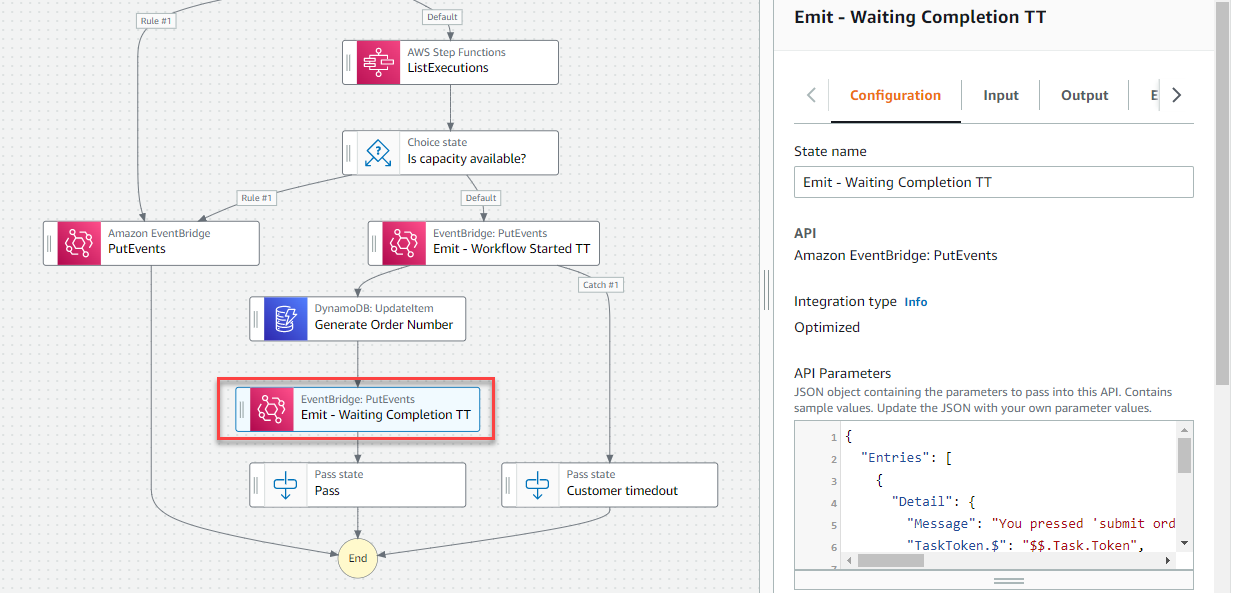The height and width of the screenshot is (593, 1249).
Task: Click the Rule #1 edge label at canvas top
Action: (155, 20)
